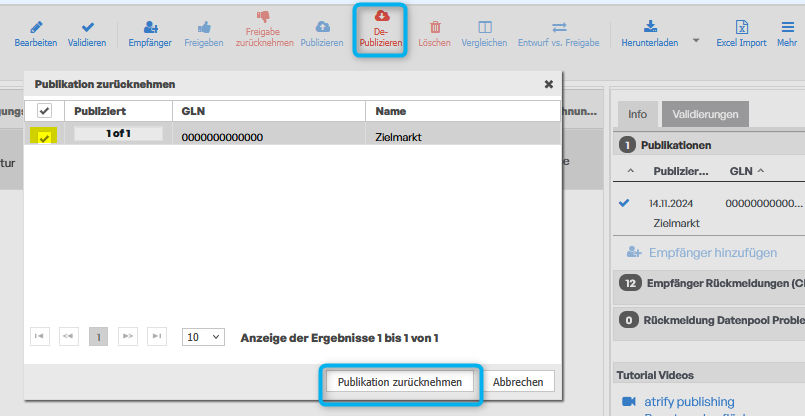This screenshot has height=416, width=805.
Task: Expand the Rückmeldung Datenpool Probleme section
Action: coord(709,320)
